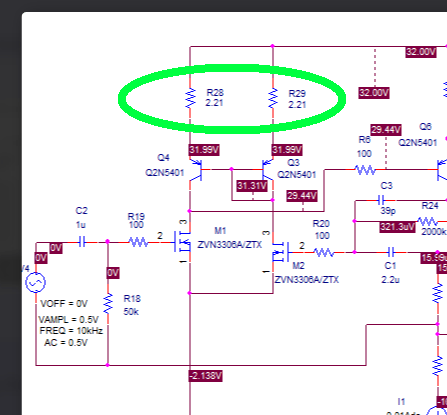Screen dimensions: 447x415
Task: Click the 29.44V marker right of Q3
Action: coord(302,196)
